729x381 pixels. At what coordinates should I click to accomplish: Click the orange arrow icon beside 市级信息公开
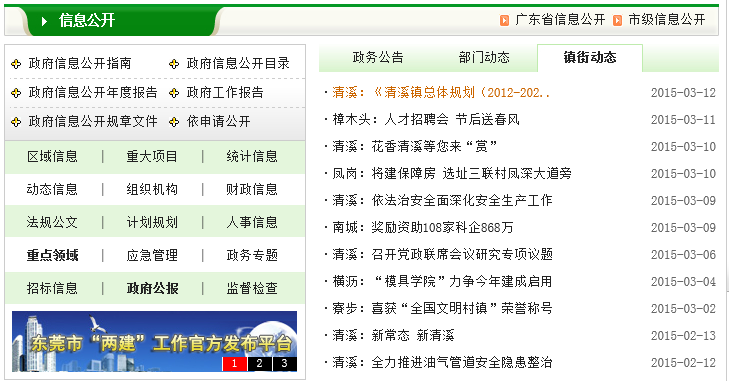pos(617,20)
